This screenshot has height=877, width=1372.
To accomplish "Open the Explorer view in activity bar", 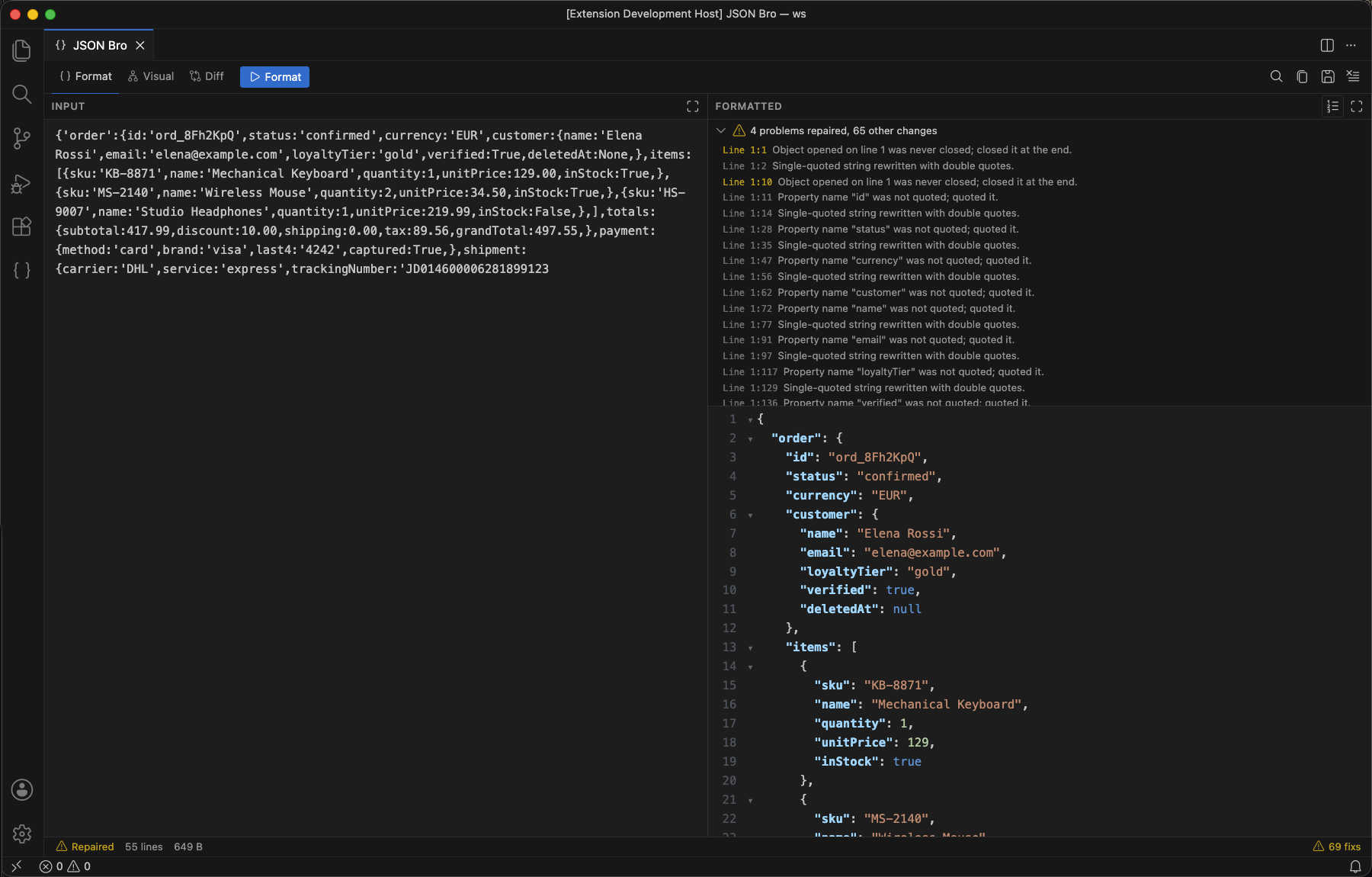I will [x=22, y=50].
